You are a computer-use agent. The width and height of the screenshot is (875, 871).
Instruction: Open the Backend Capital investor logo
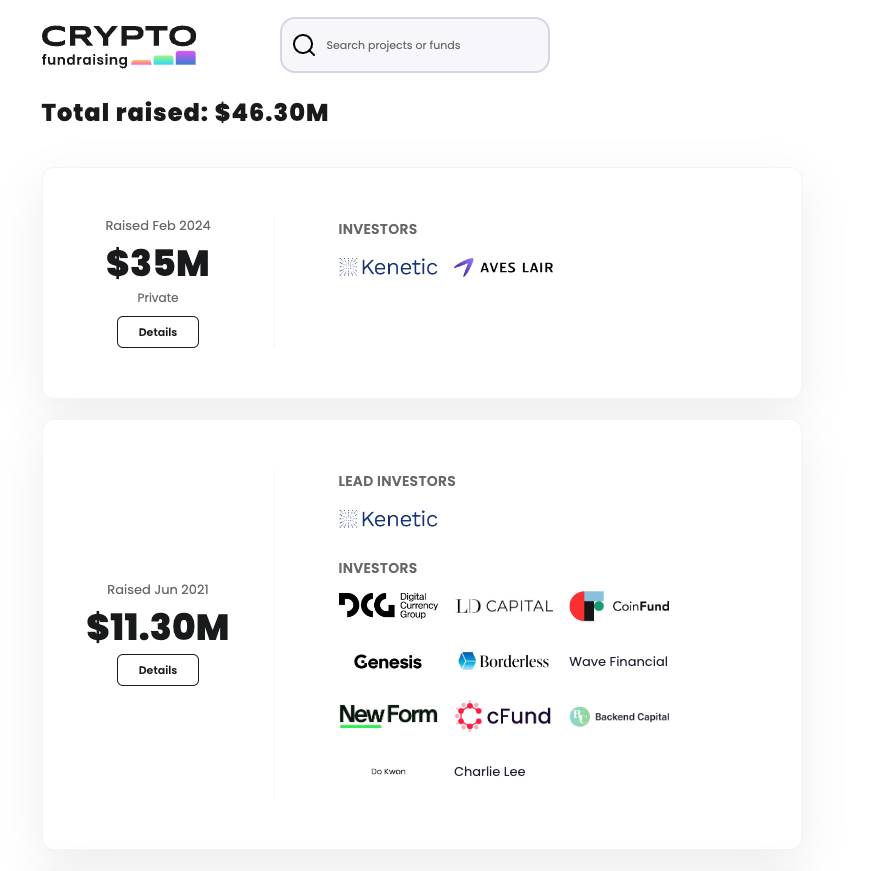[x=619, y=717]
